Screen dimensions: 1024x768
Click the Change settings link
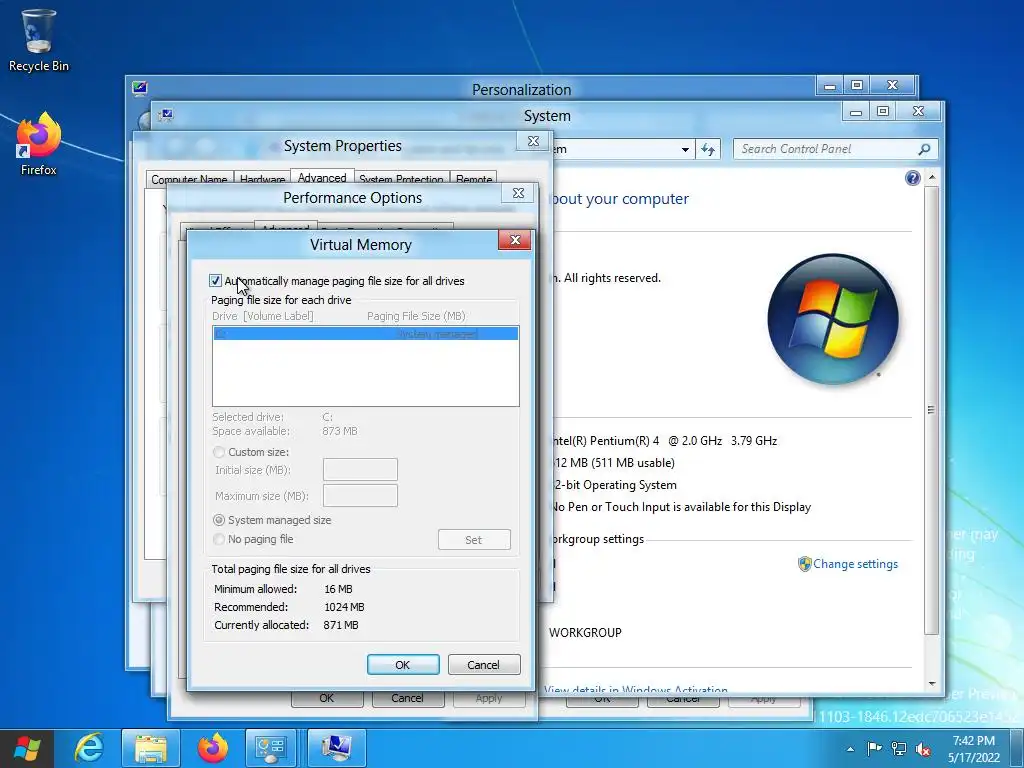855,564
